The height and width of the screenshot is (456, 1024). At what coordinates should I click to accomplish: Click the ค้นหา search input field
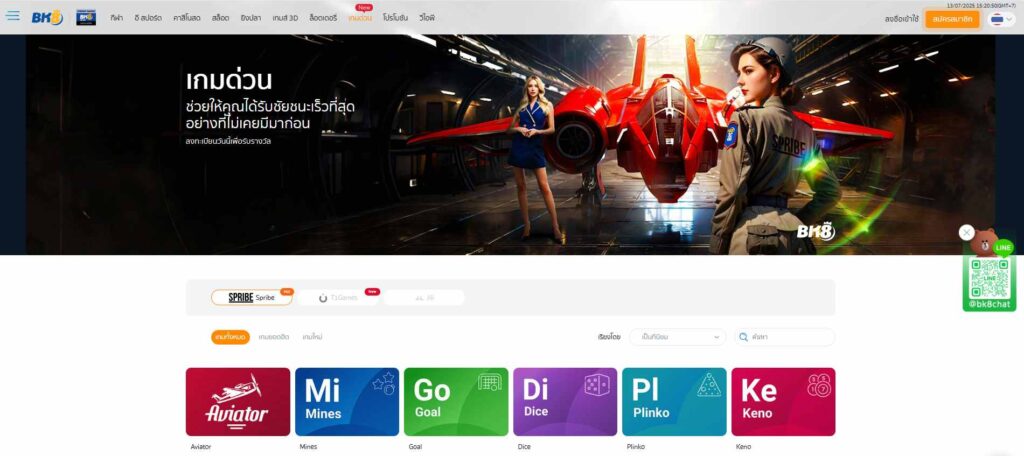pos(784,337)
